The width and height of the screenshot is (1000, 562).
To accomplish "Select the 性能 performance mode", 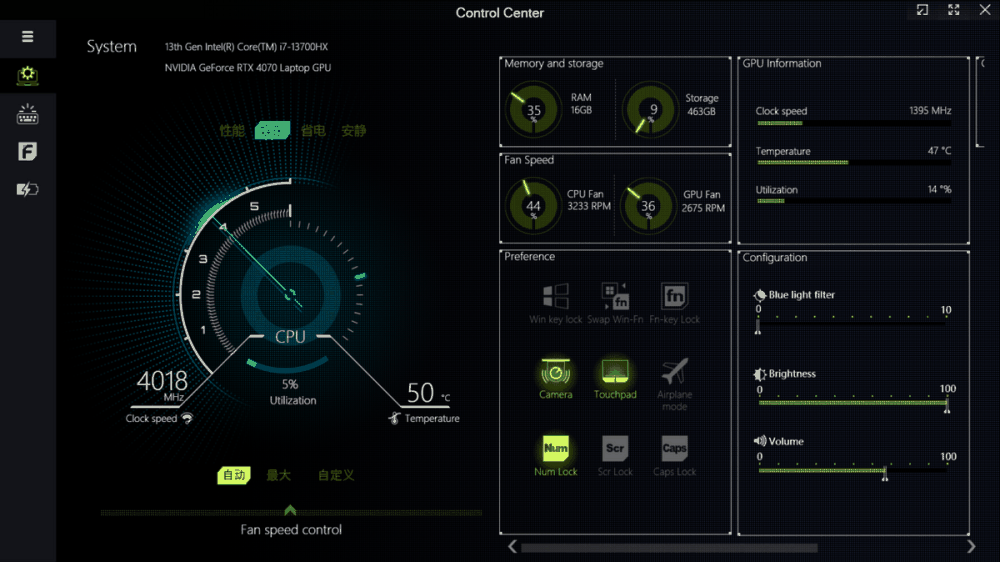I will (232, 131).
